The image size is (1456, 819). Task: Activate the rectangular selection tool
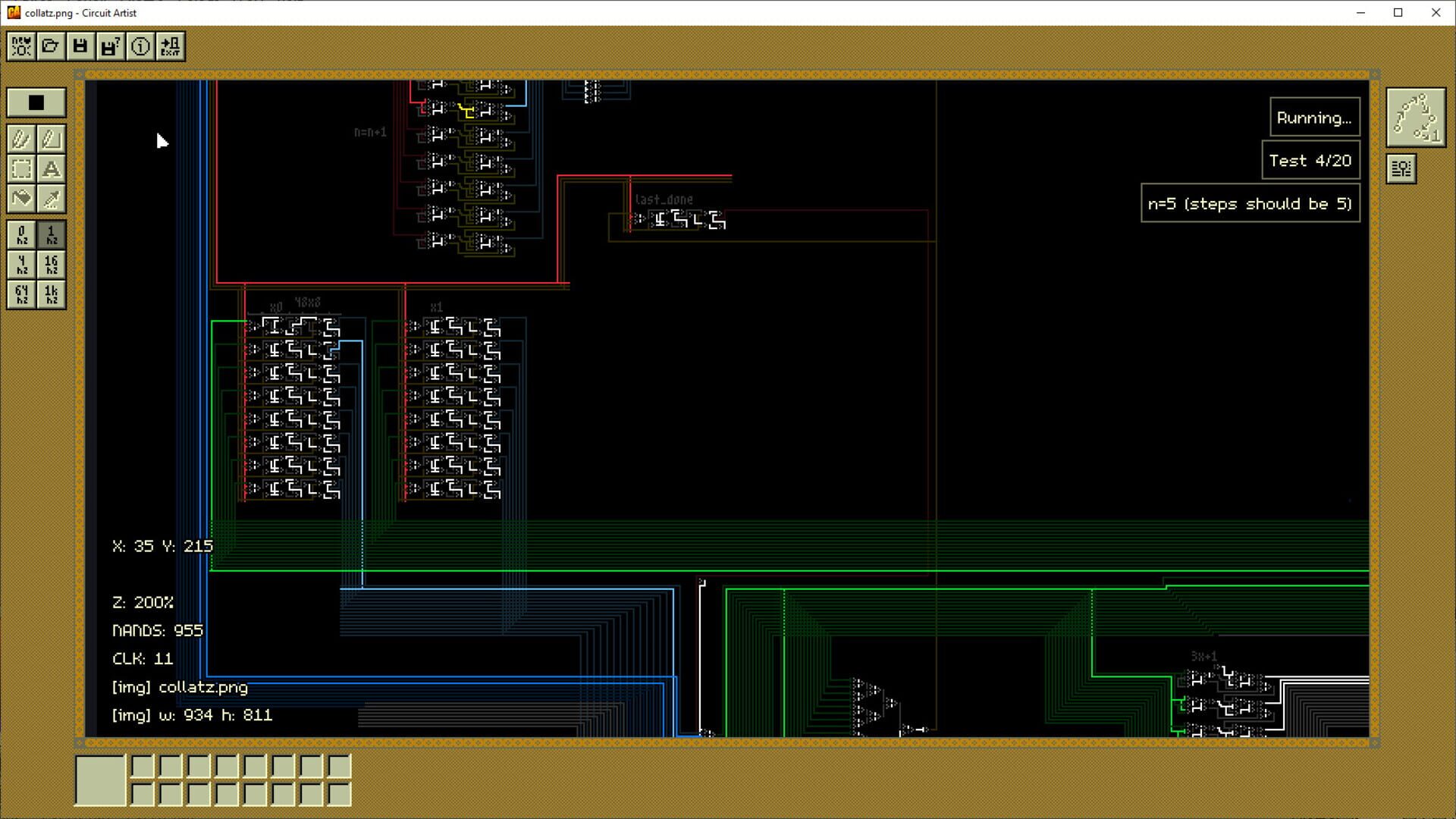(x=21, y=169)
